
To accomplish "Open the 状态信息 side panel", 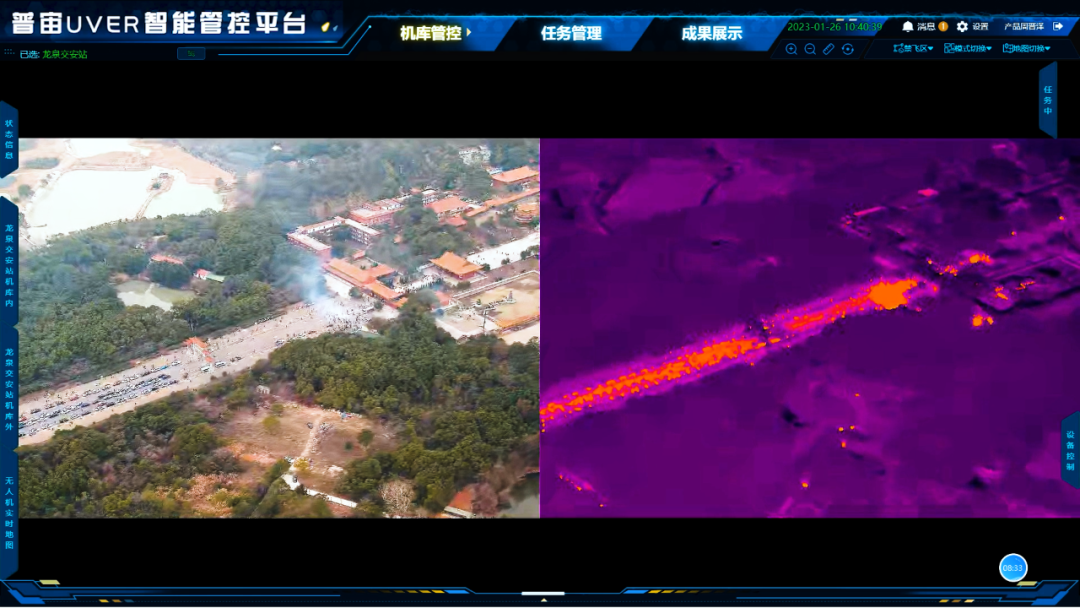I will pos(9,139).
